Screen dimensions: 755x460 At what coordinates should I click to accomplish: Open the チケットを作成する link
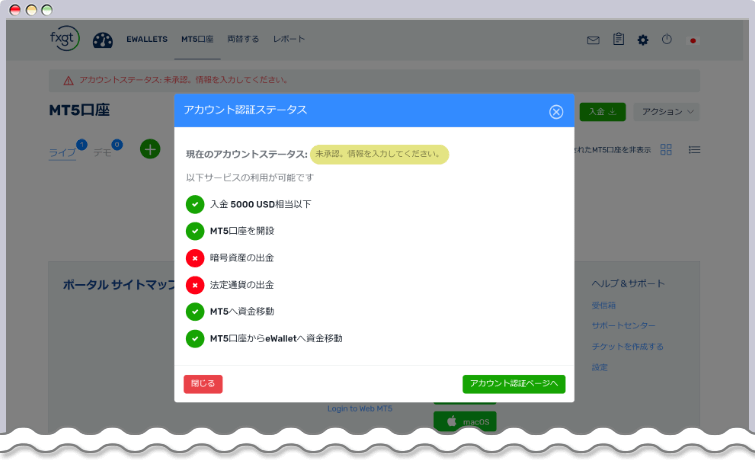pos(627,347)
